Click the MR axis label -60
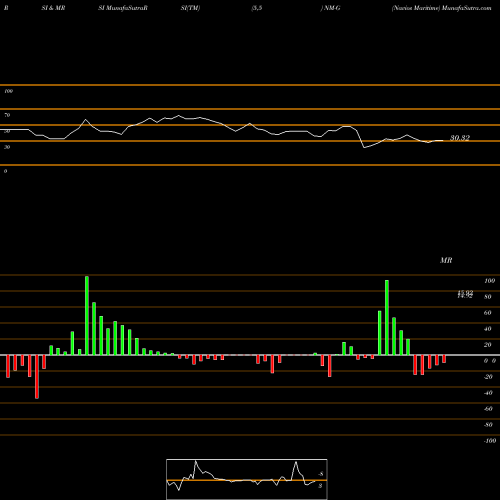 click(x=488, y=409)
